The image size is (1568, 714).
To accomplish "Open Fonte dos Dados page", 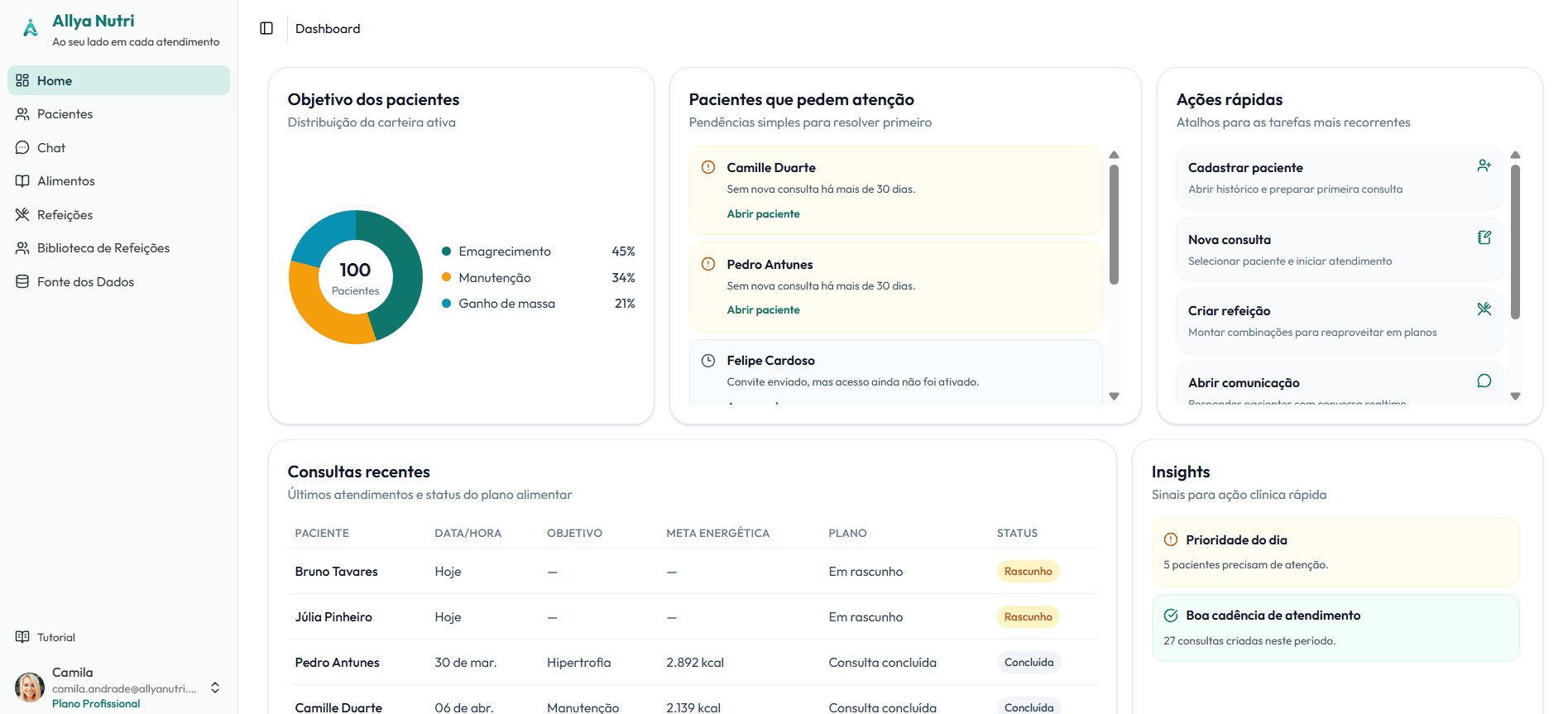I will tap(118, 281).
